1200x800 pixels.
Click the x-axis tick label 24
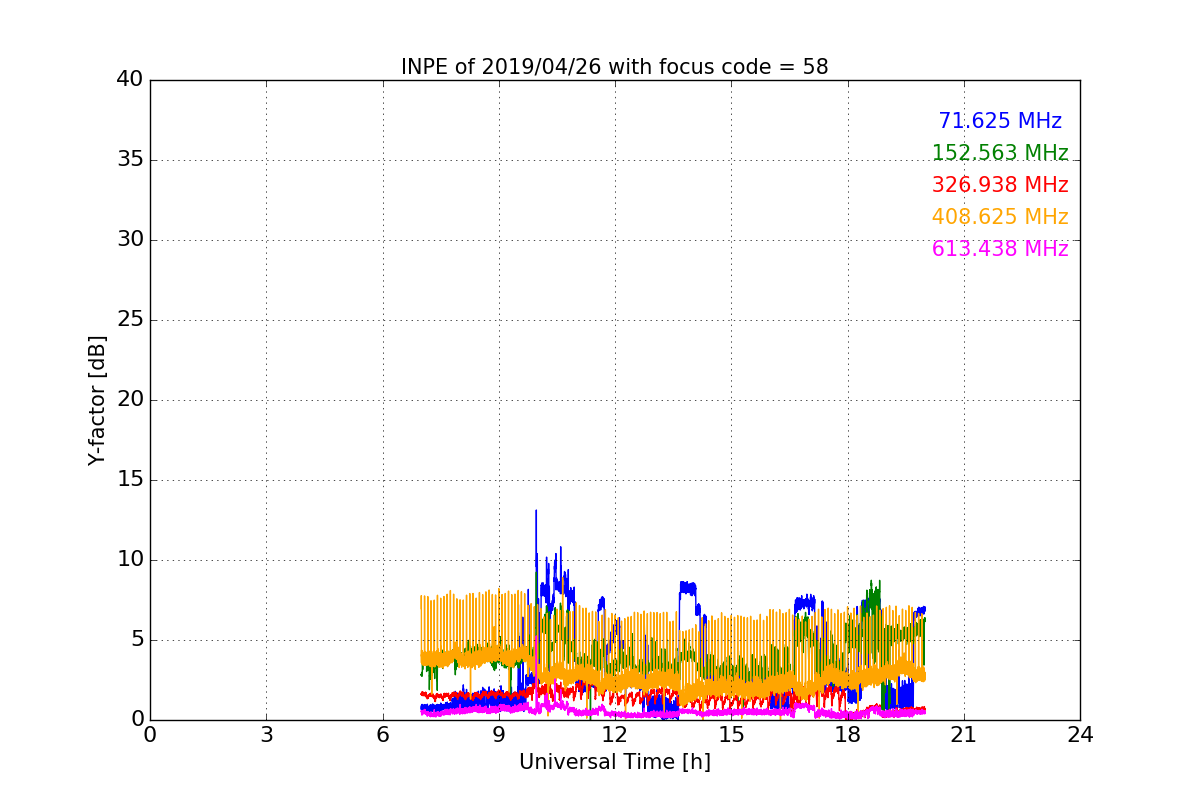pyautogui.click(x=1080, y=734)
